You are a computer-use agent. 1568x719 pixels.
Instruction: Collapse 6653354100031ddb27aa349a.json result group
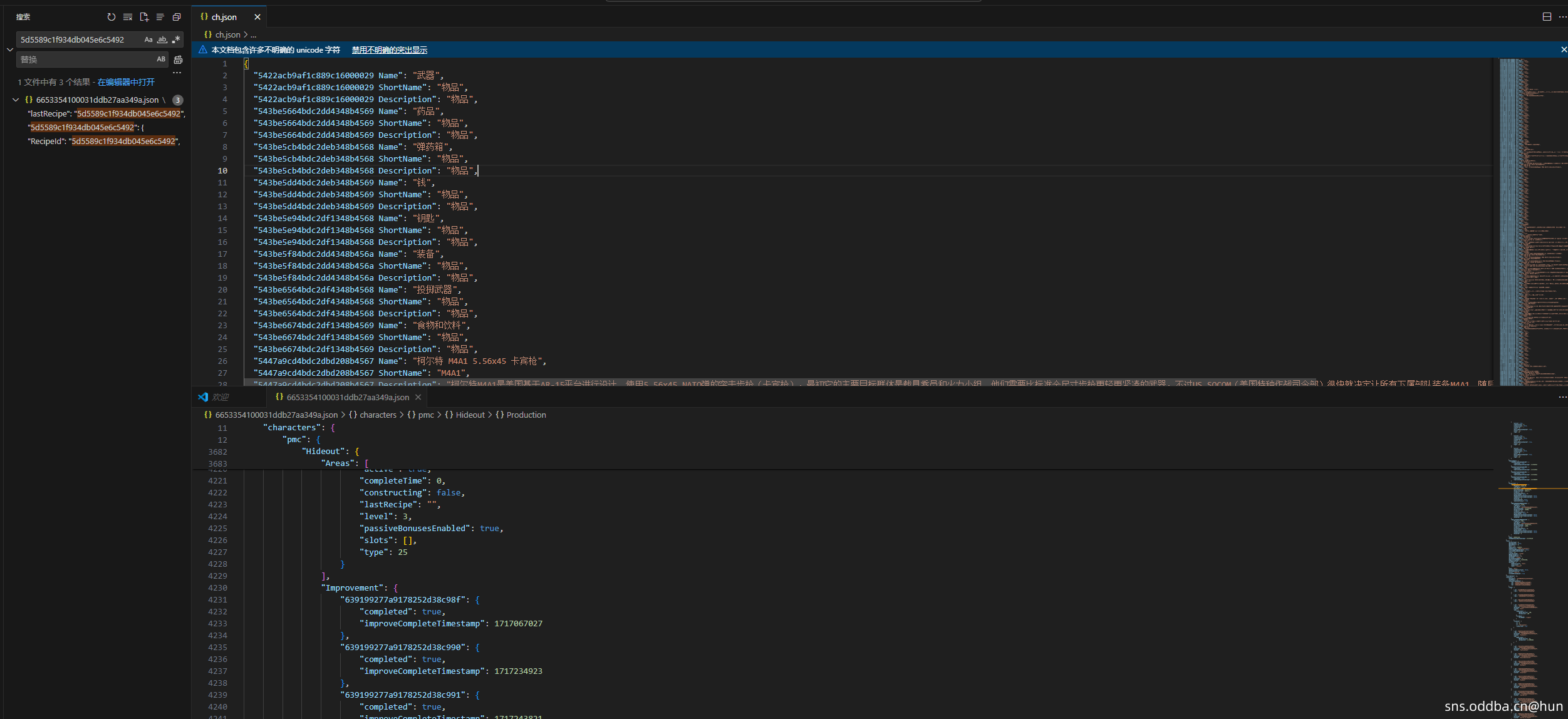tap(16, 100)
